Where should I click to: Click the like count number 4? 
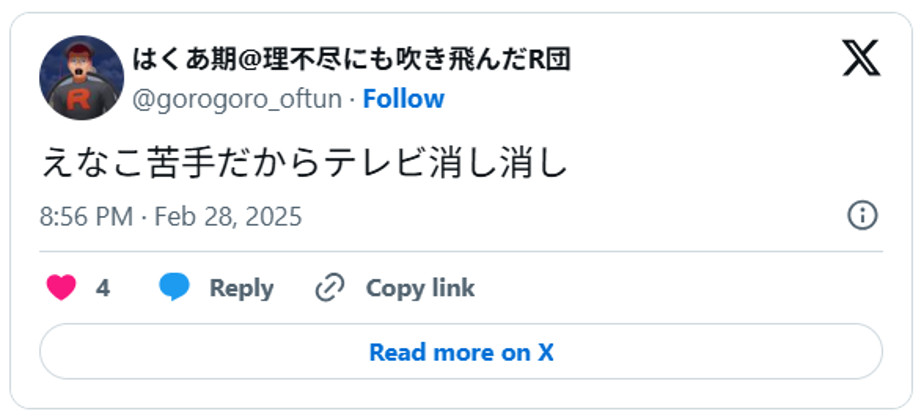[103, 288]
